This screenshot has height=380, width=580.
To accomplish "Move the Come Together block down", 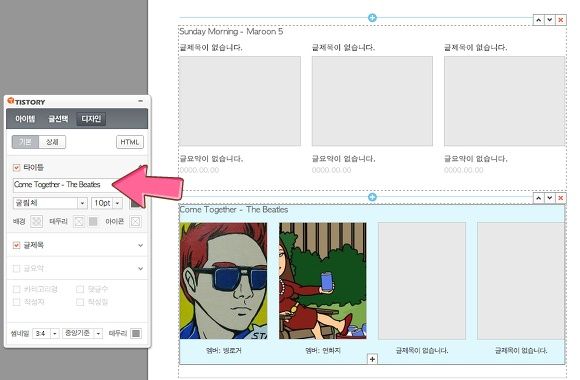I will (550, 198).
